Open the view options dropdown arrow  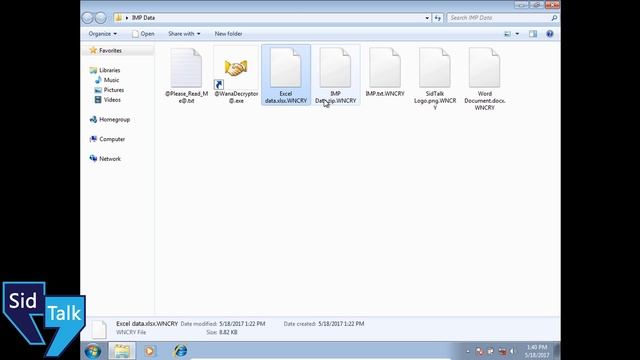coord(517,34)
